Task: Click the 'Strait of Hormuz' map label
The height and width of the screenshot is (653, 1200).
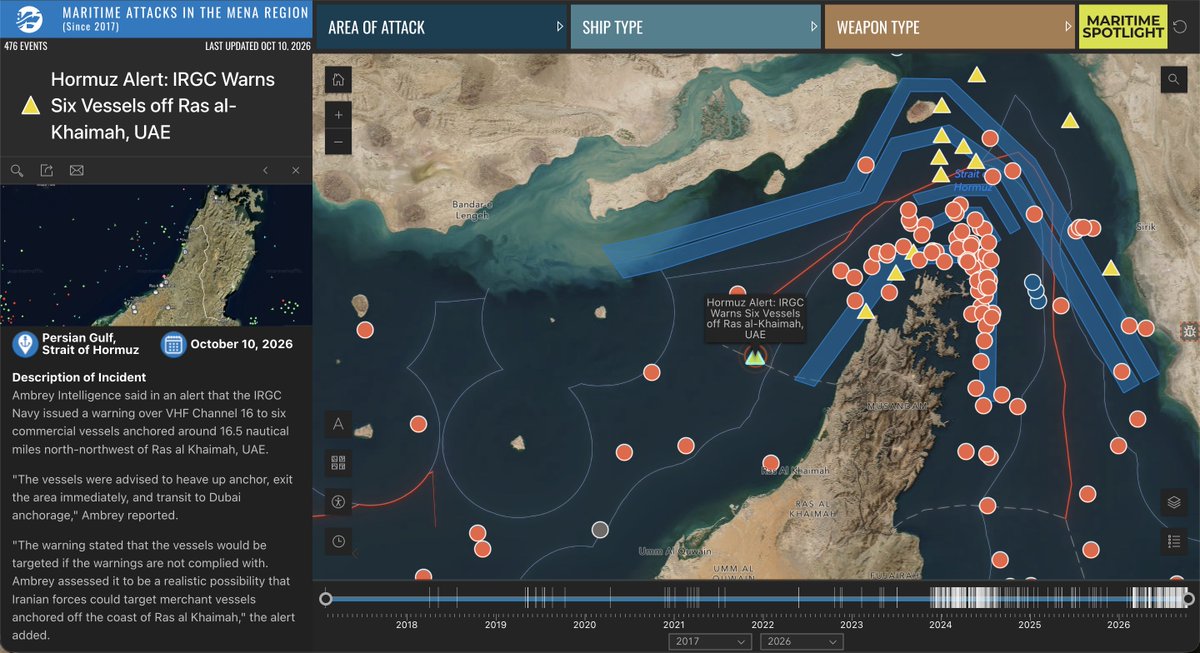Action: tap(971, 181)
